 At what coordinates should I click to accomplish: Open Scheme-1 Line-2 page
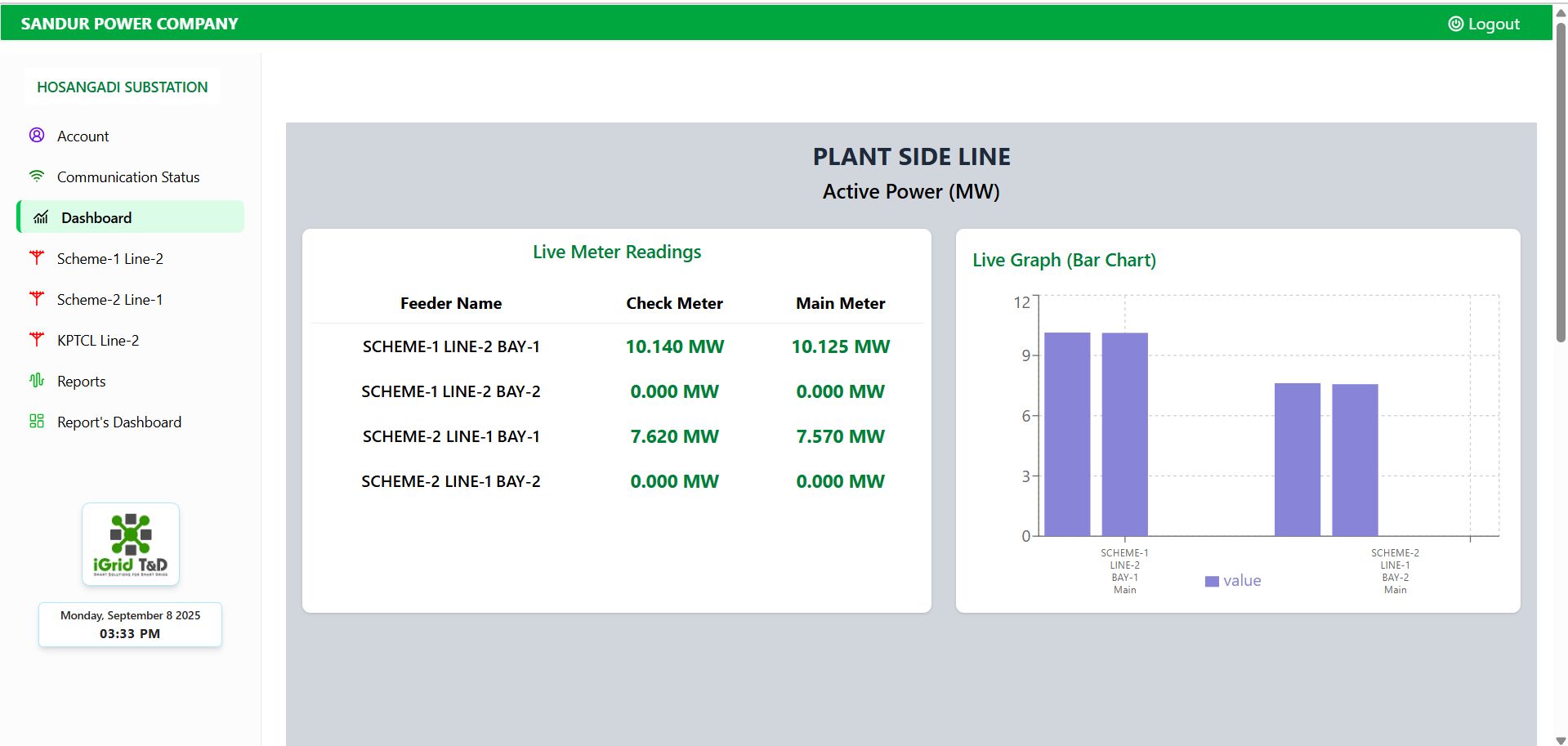pos(131,258)
